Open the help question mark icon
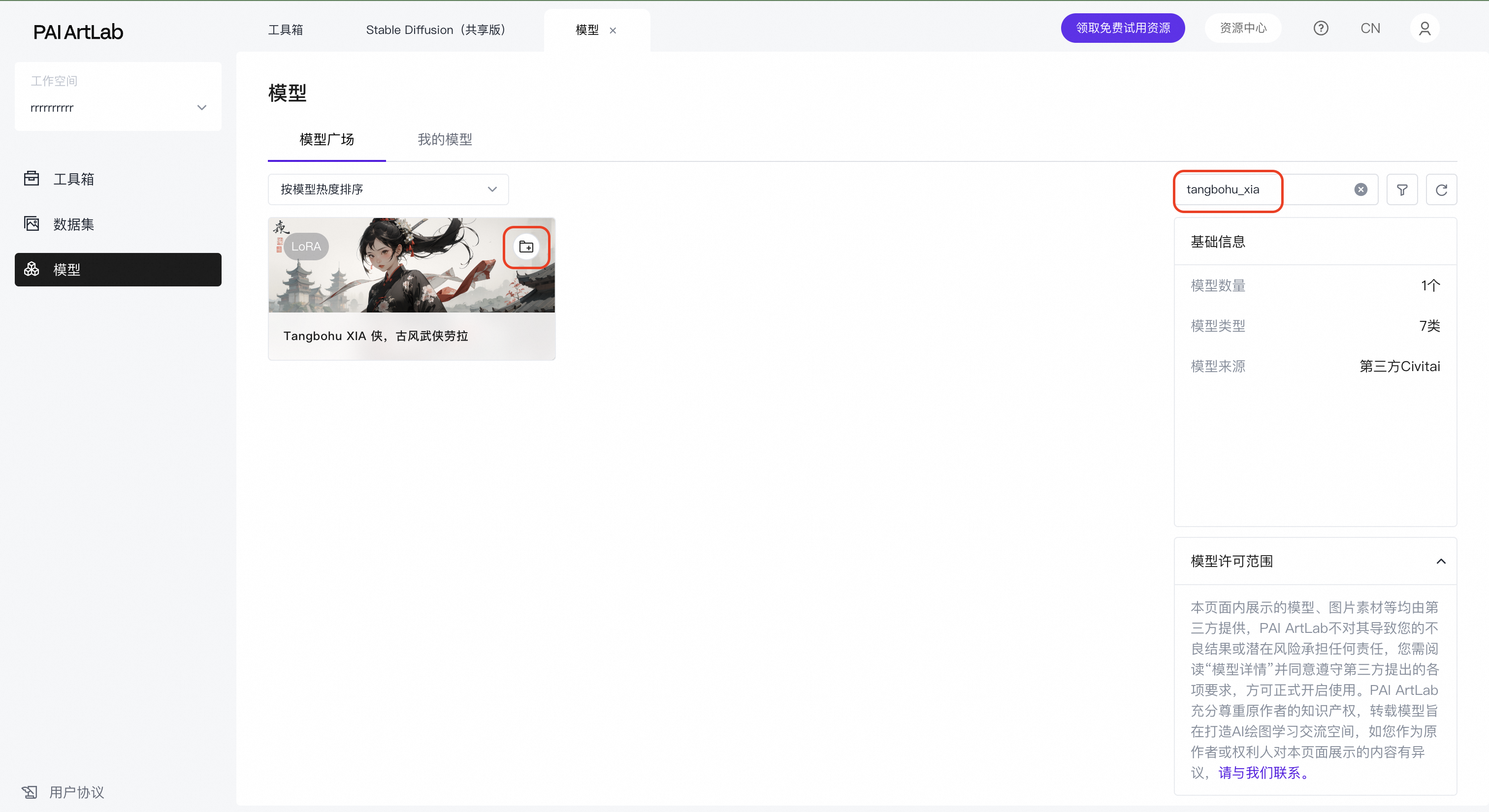The image size is (1489, 812). pos(1320,29)
